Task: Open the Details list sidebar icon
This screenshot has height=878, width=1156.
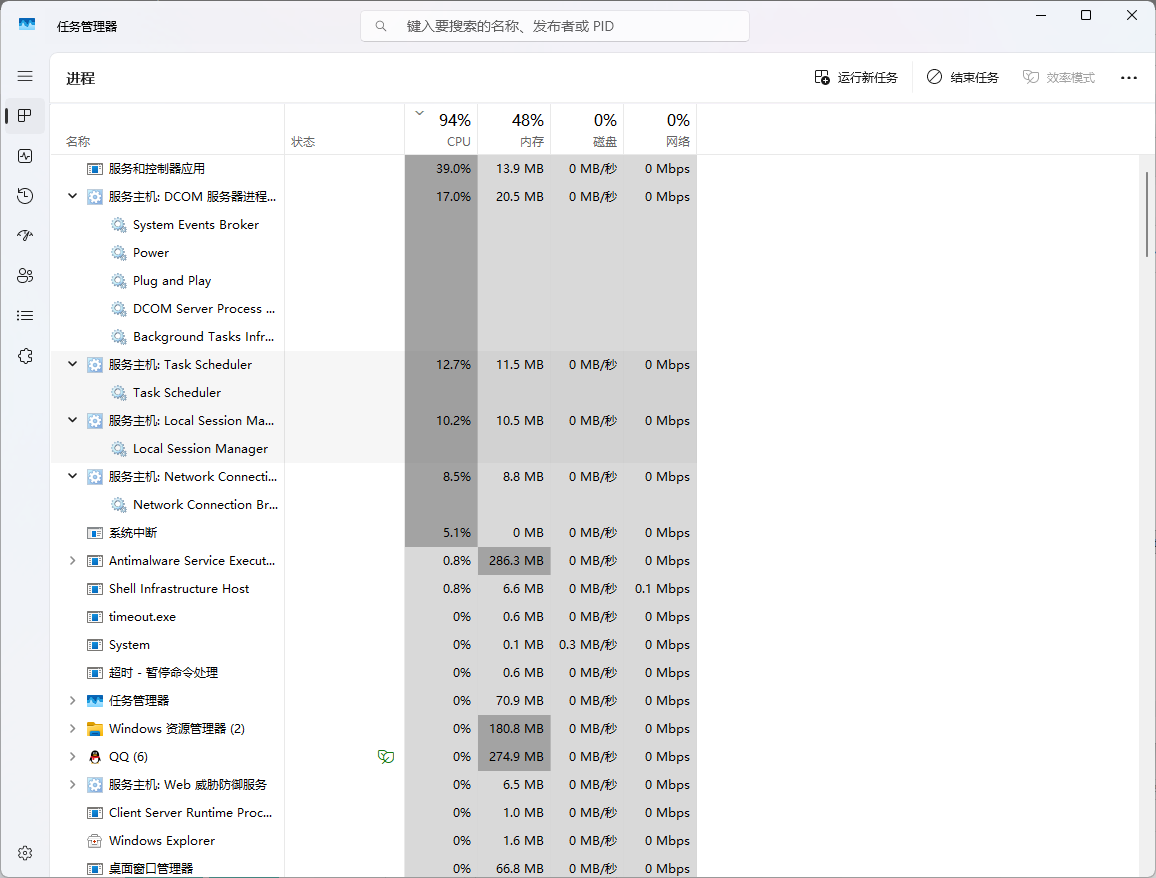Action: point(25,316)
